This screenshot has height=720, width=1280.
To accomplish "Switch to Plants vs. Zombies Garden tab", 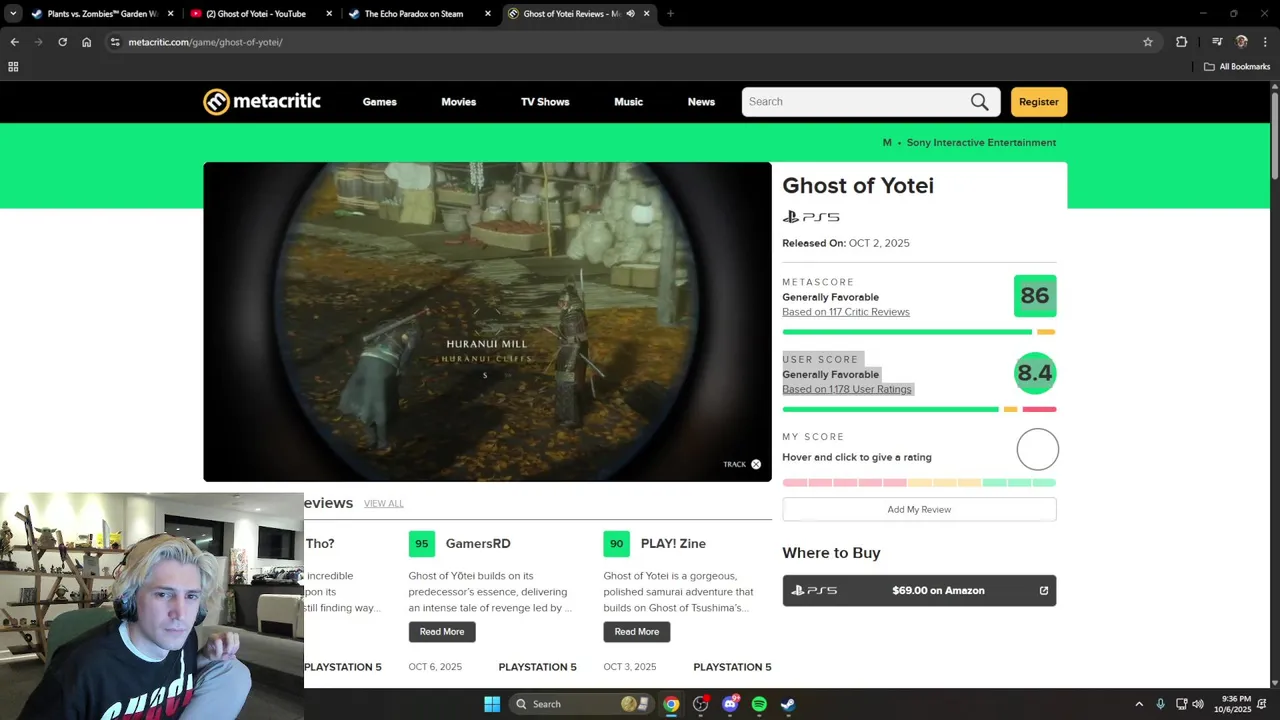I will coord(102,14).
